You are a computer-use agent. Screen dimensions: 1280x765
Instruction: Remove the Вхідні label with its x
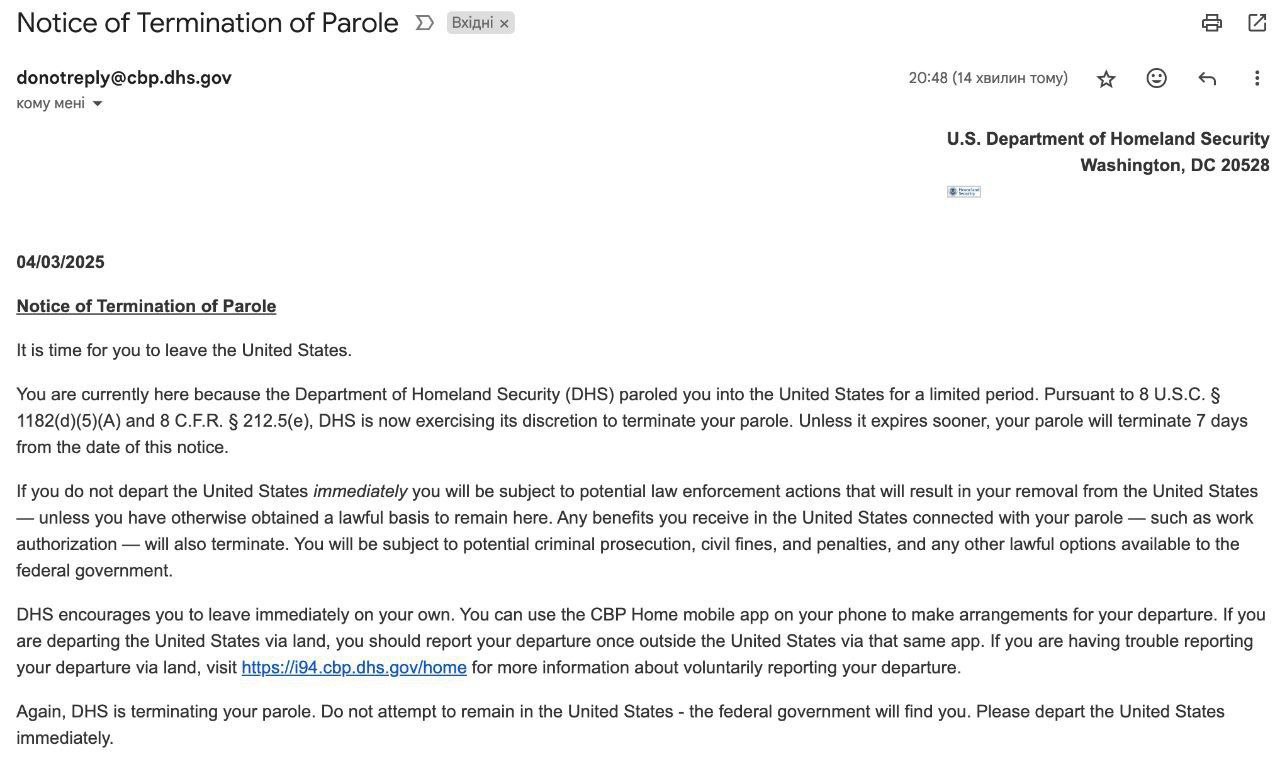point(504,24)
